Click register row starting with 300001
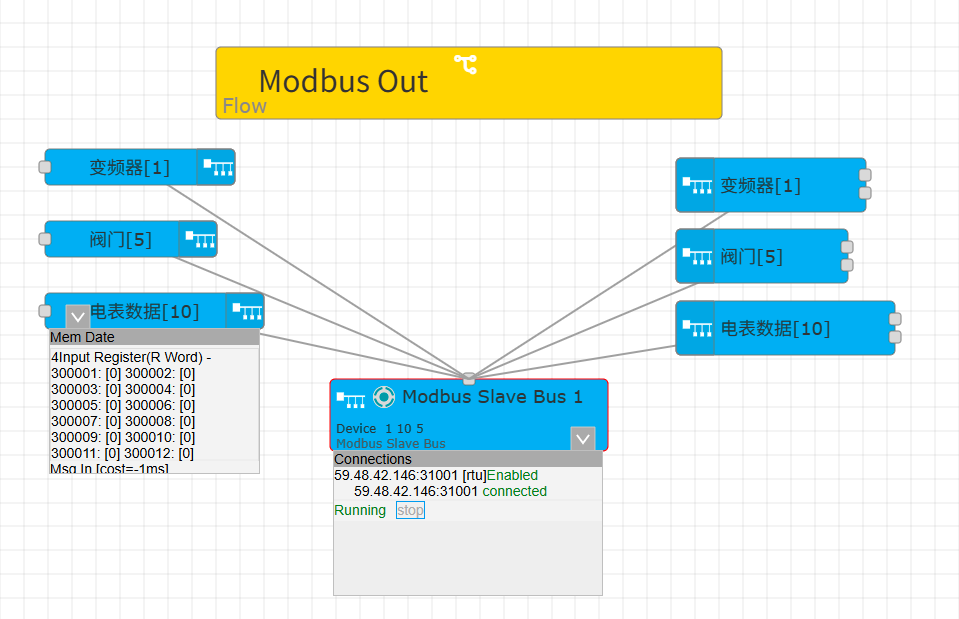Viewport: 959px width, 619px height. click(123, 373)
